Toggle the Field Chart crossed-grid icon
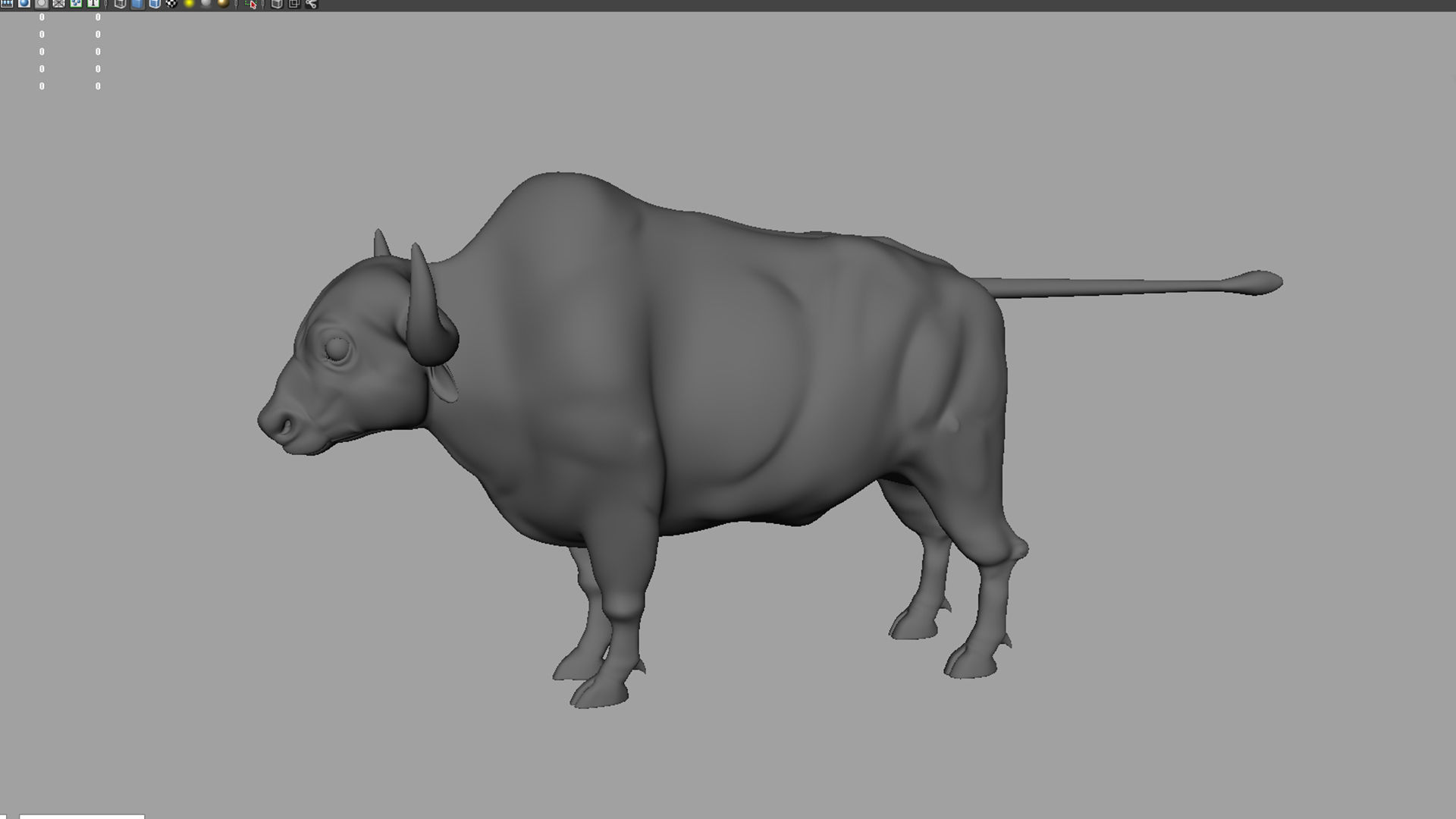The height and width of the screenshot is (819, 1456). point(59,3)
